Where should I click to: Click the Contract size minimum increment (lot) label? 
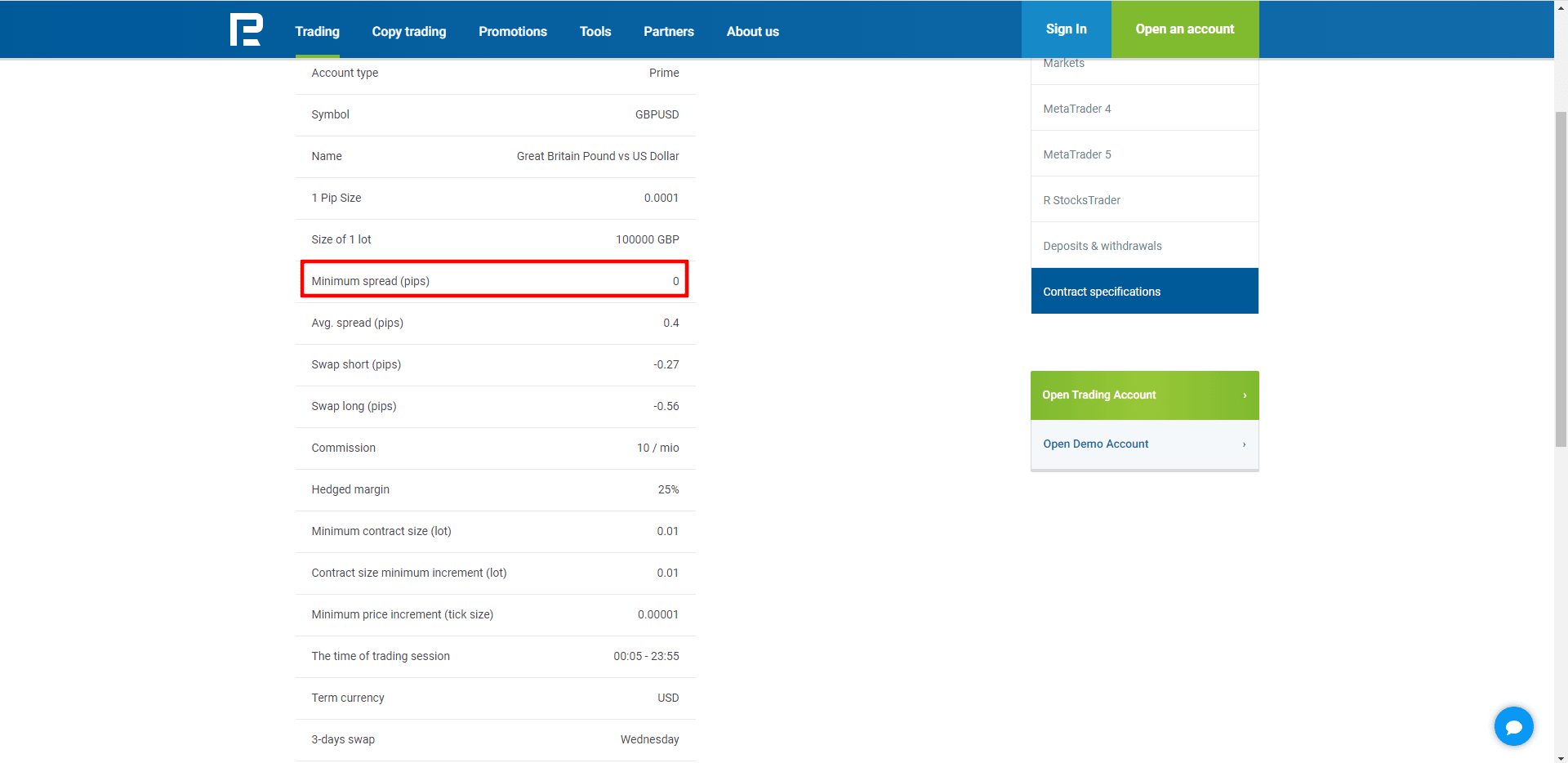[409, 573]
